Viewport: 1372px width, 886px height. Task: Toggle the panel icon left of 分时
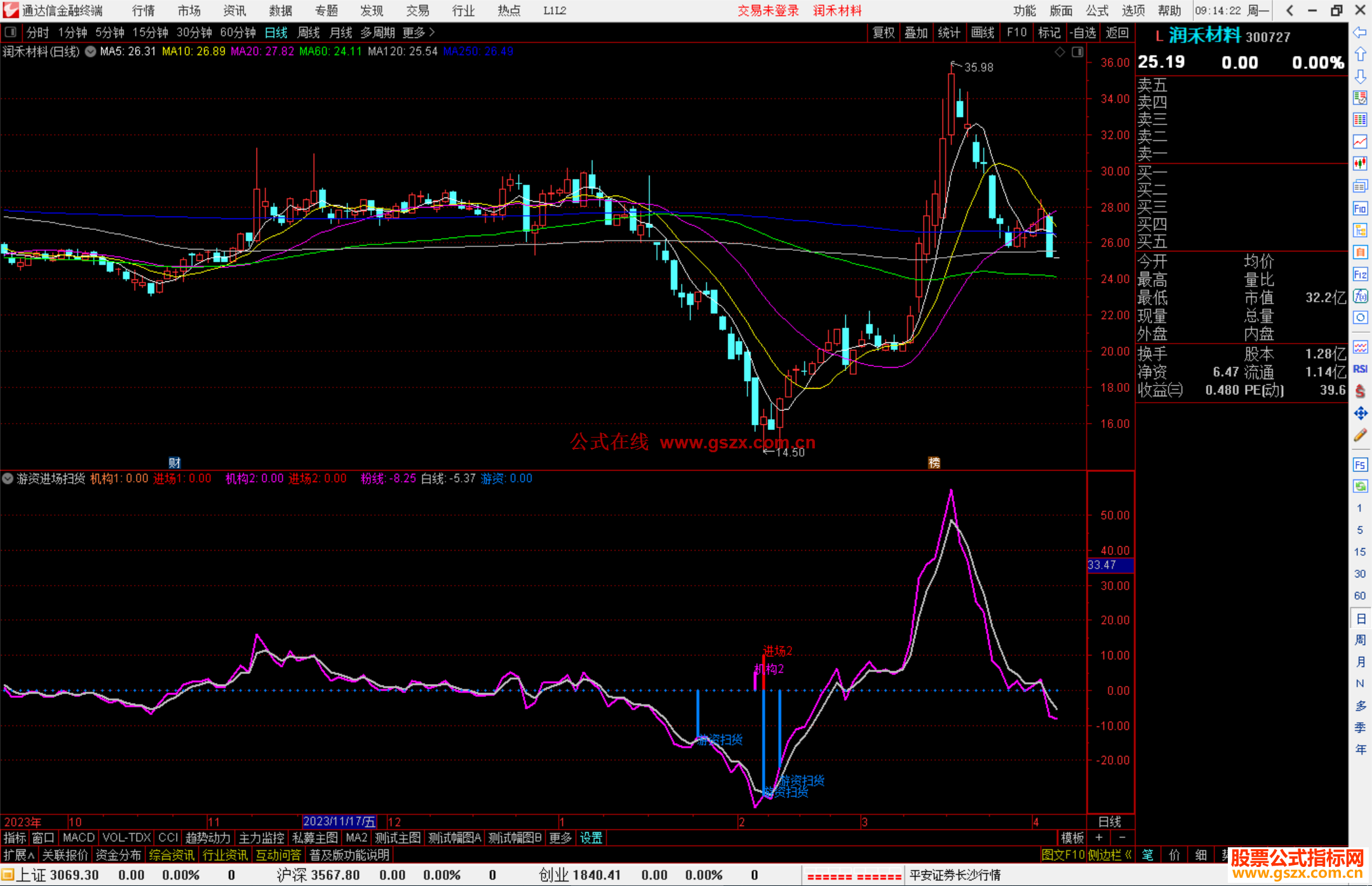pyautogui.click(x=11, y=32)
